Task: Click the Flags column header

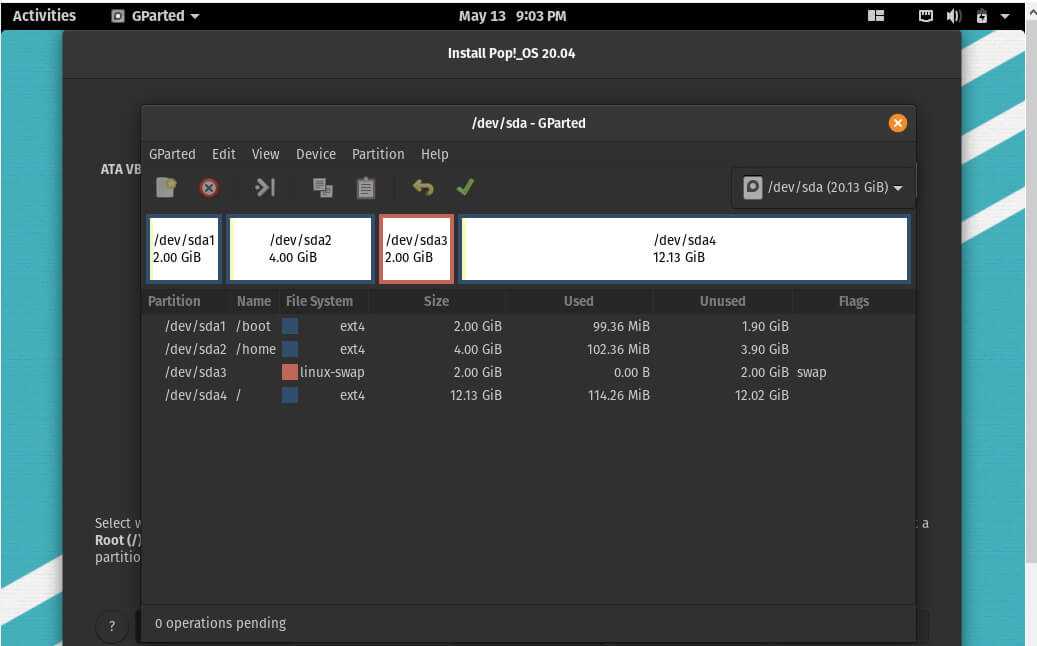Action: (x=854, y=302)
